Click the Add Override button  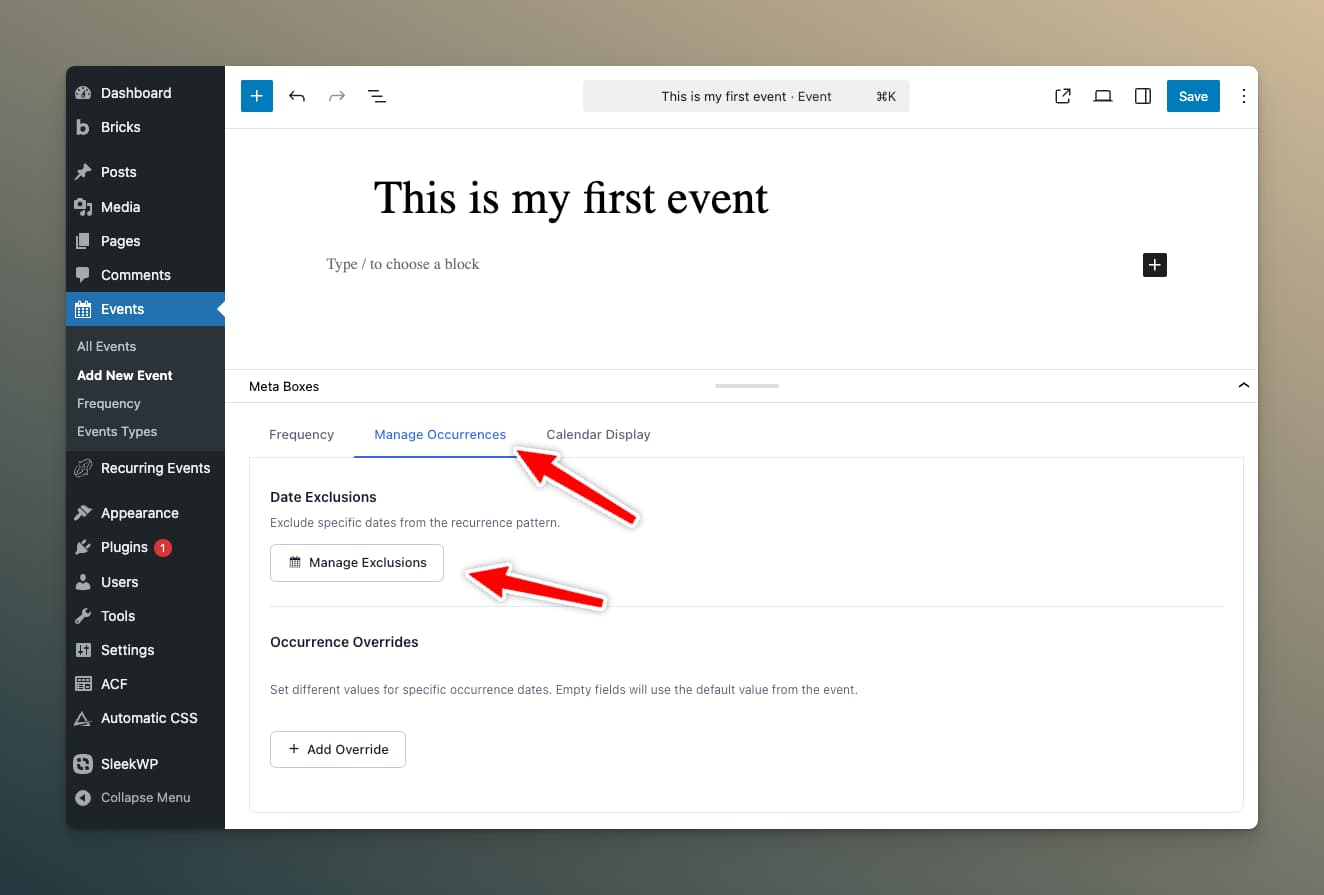tap(337, 748)
